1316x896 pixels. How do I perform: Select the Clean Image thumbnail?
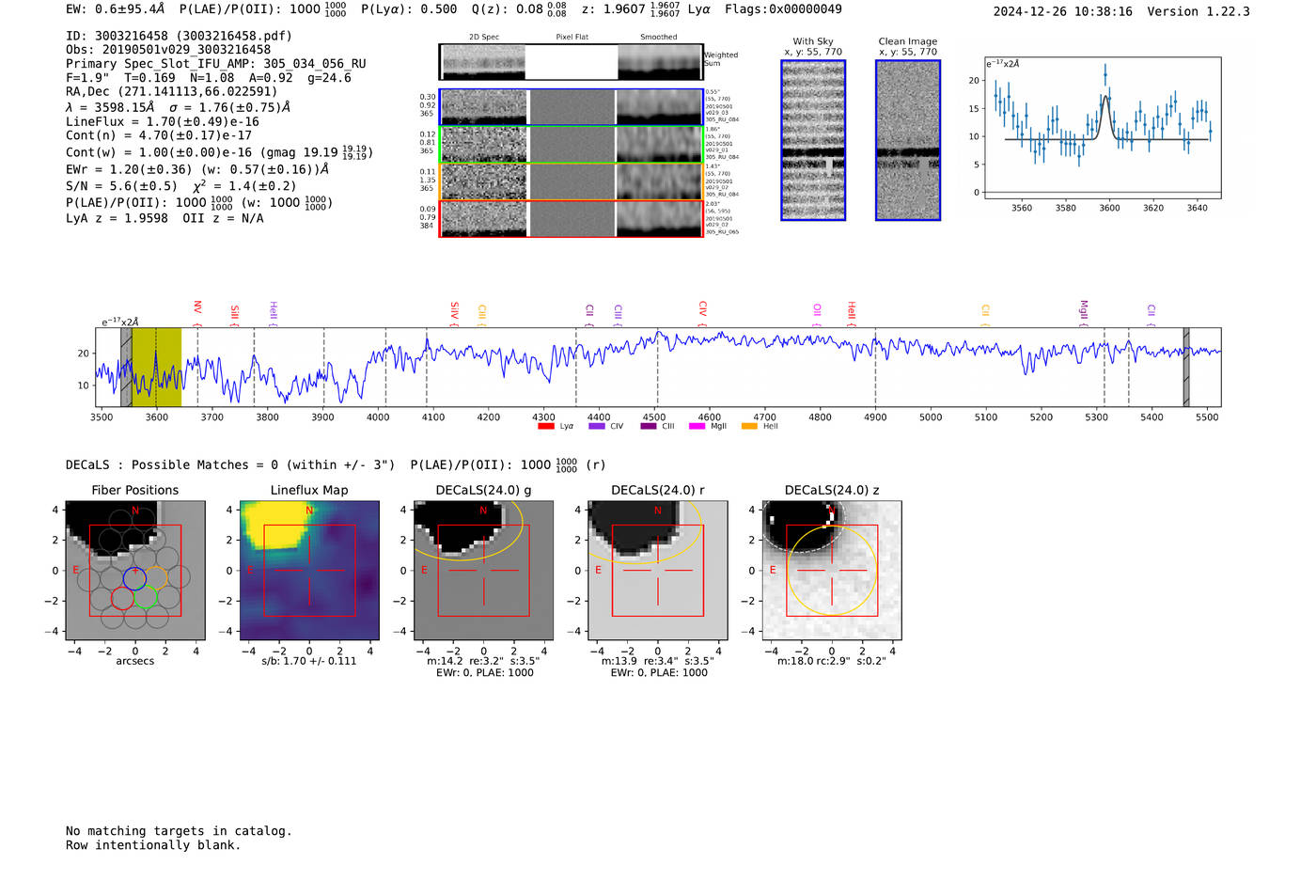pos(907,140)
